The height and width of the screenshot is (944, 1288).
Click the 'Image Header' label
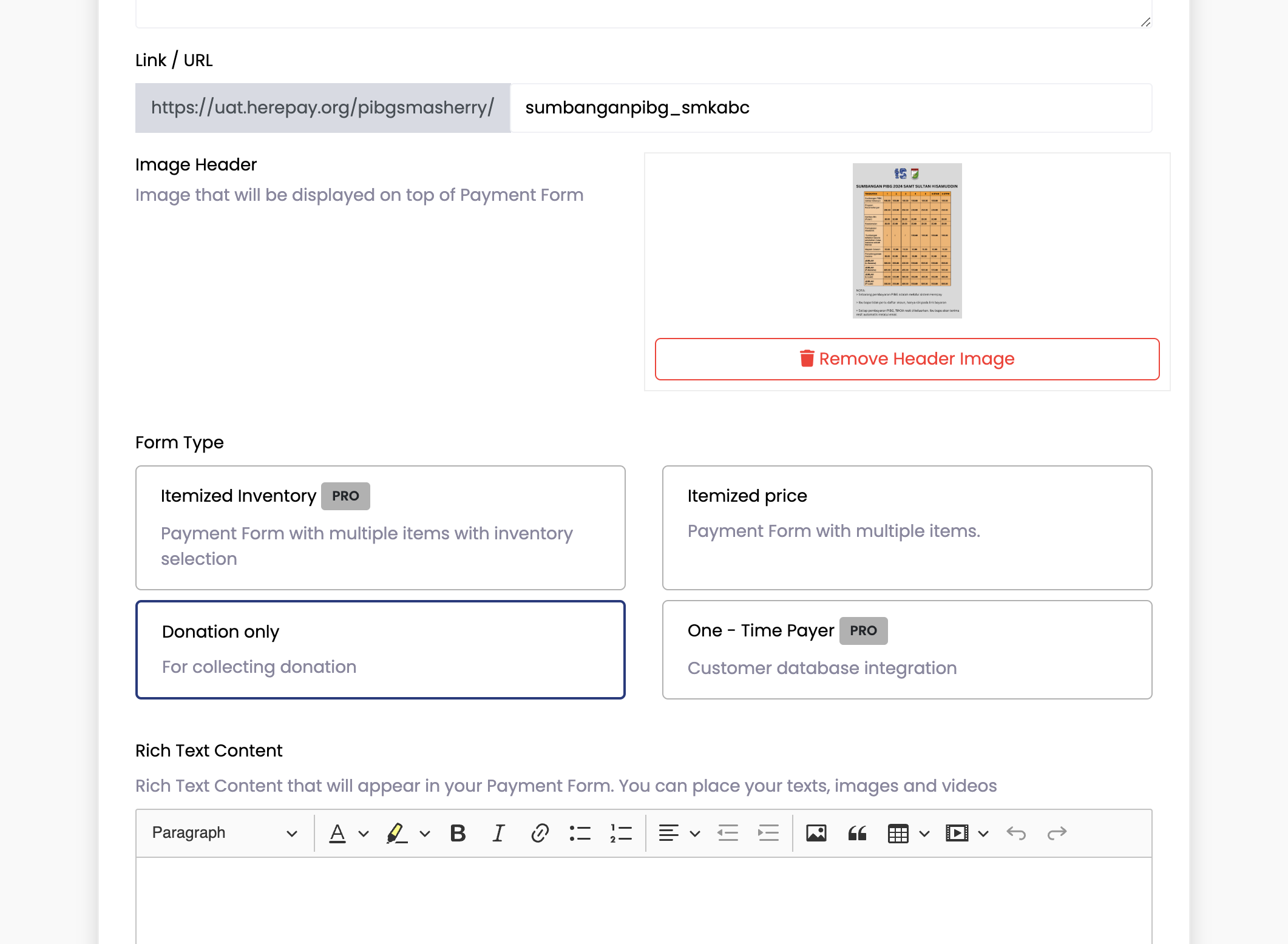coord(196,165)
